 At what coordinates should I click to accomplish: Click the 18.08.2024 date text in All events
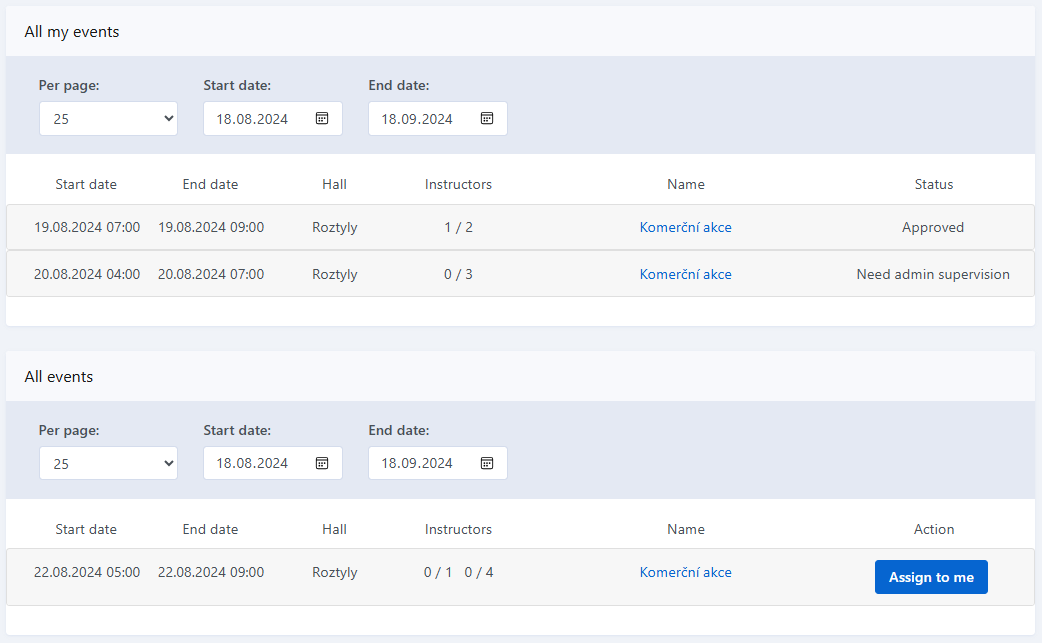pyautogui.click(x=252, y=463)
